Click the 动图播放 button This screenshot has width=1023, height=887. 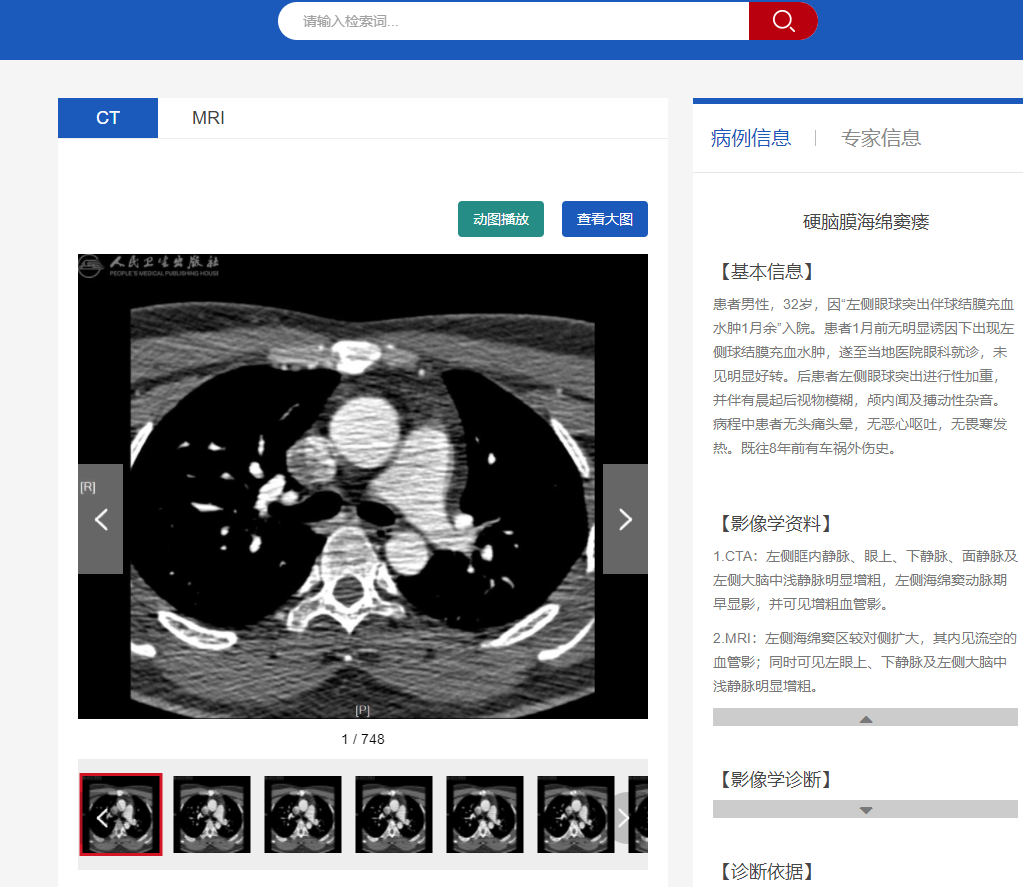pyautogui.click(x=500, y=219)
